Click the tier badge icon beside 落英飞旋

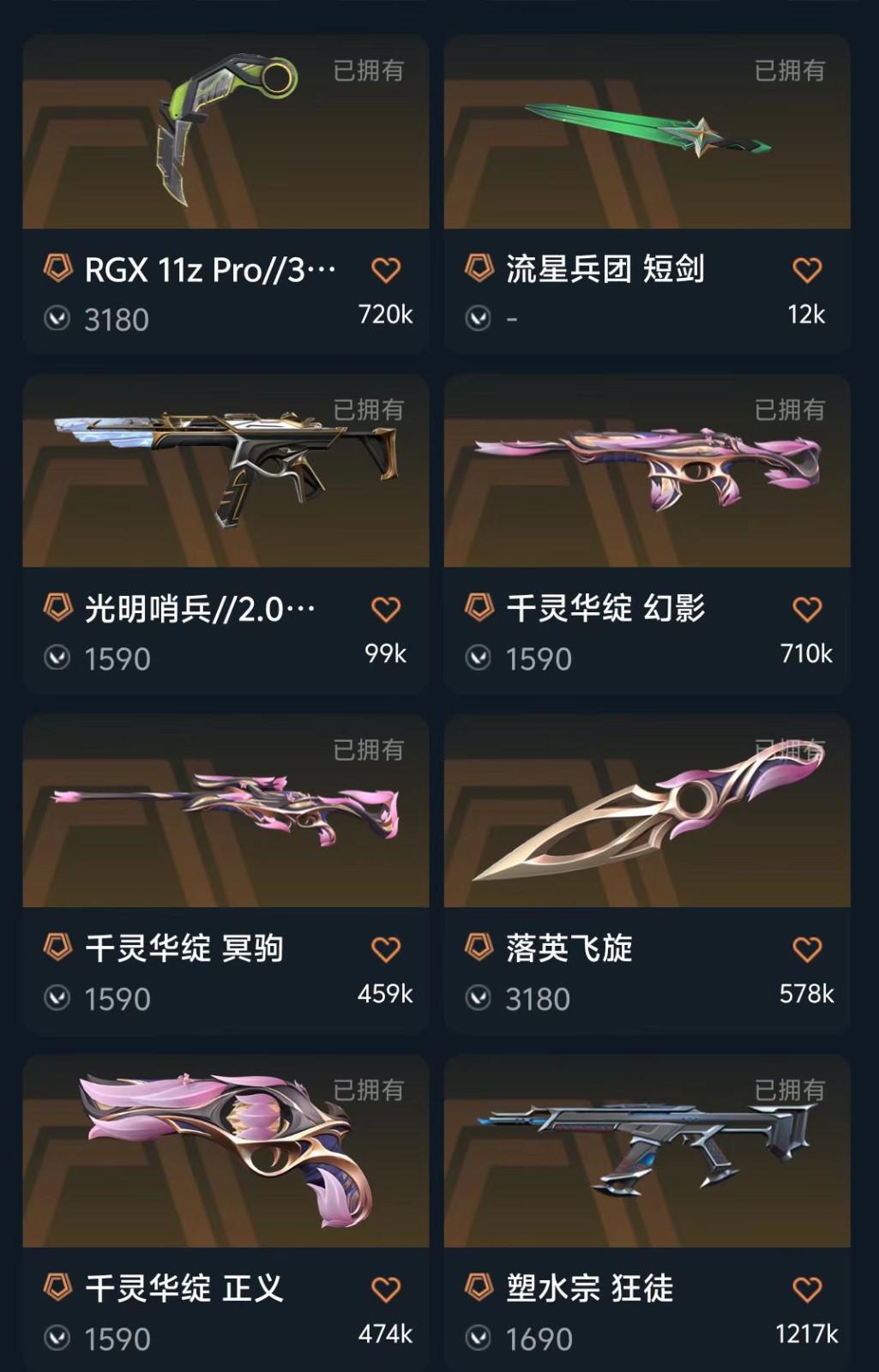pos(479,948)
